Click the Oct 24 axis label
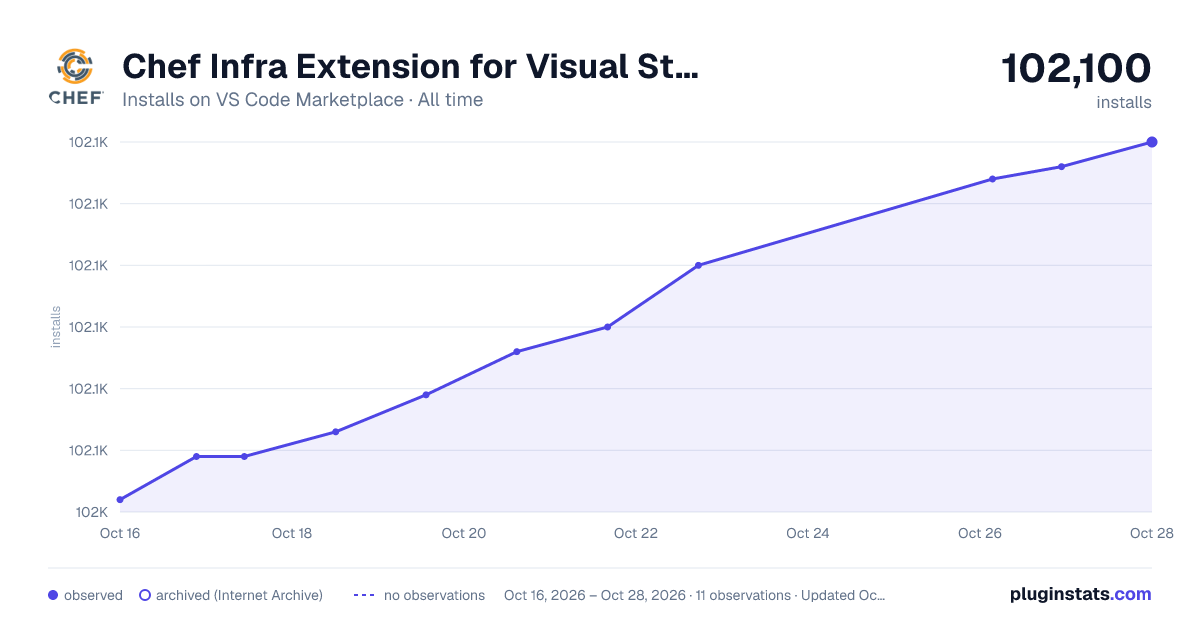The height and width of the screenshot is (630, 1200). pyautogui.click(x=808, y=533)
